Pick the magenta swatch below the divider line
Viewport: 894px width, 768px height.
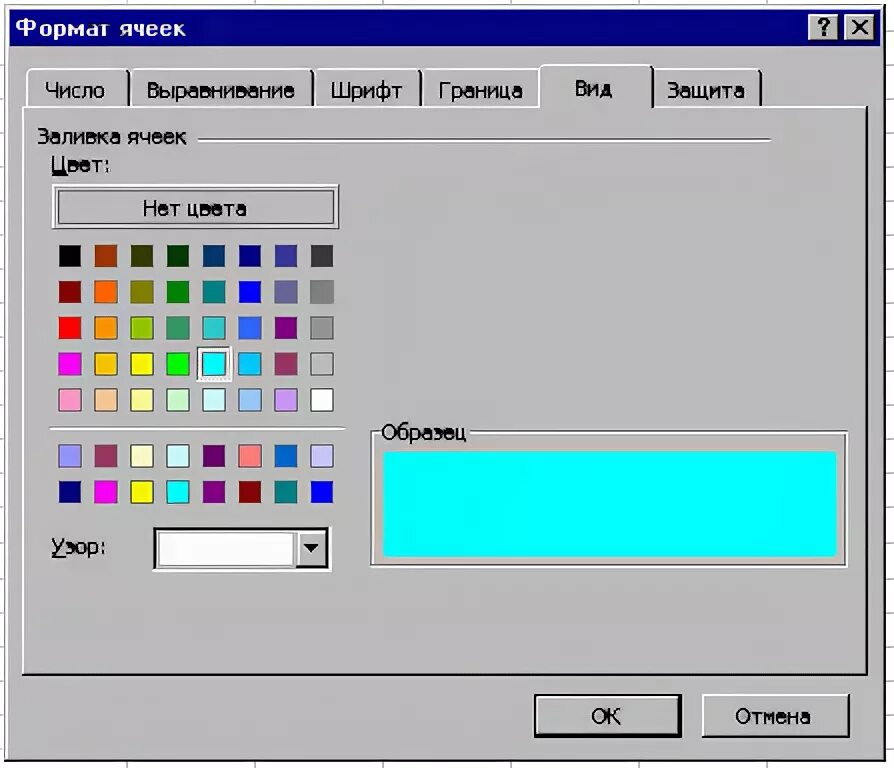click(x=106, y=491)
